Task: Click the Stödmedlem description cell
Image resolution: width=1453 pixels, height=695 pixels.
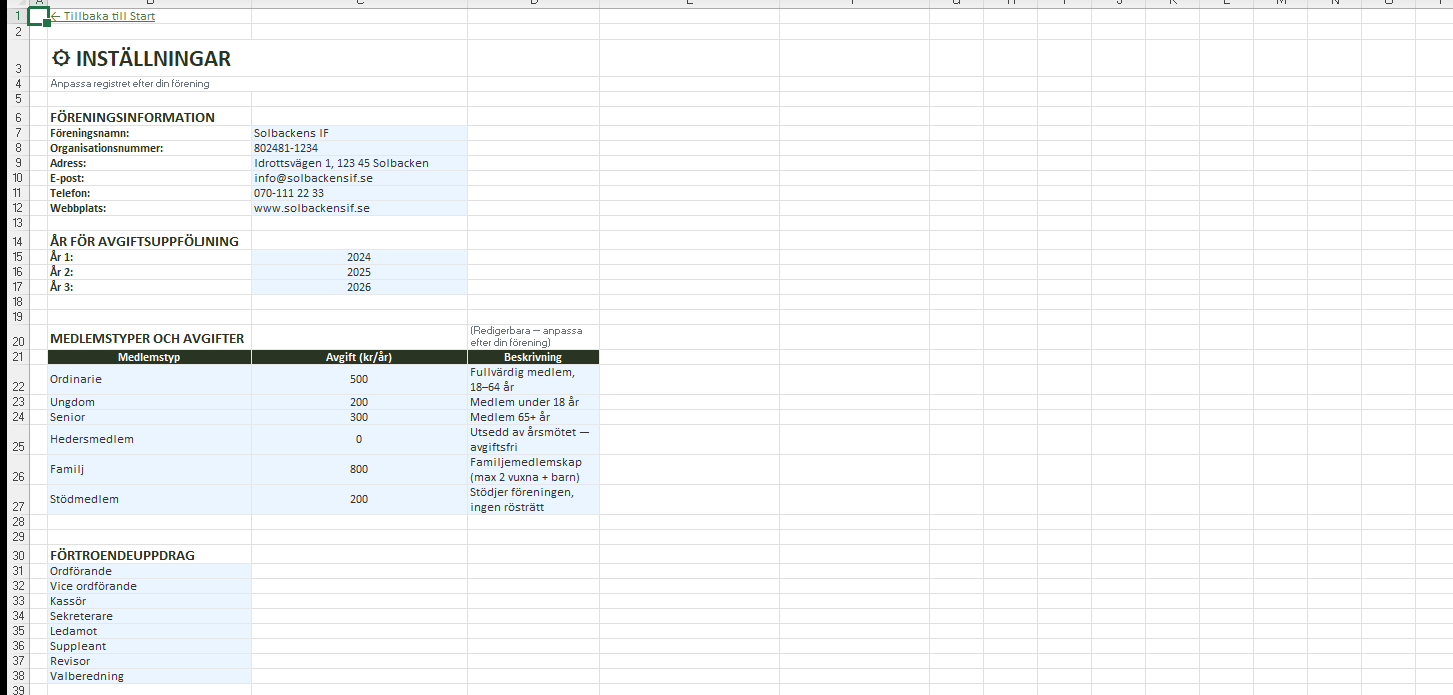Action: pos(532,499)
